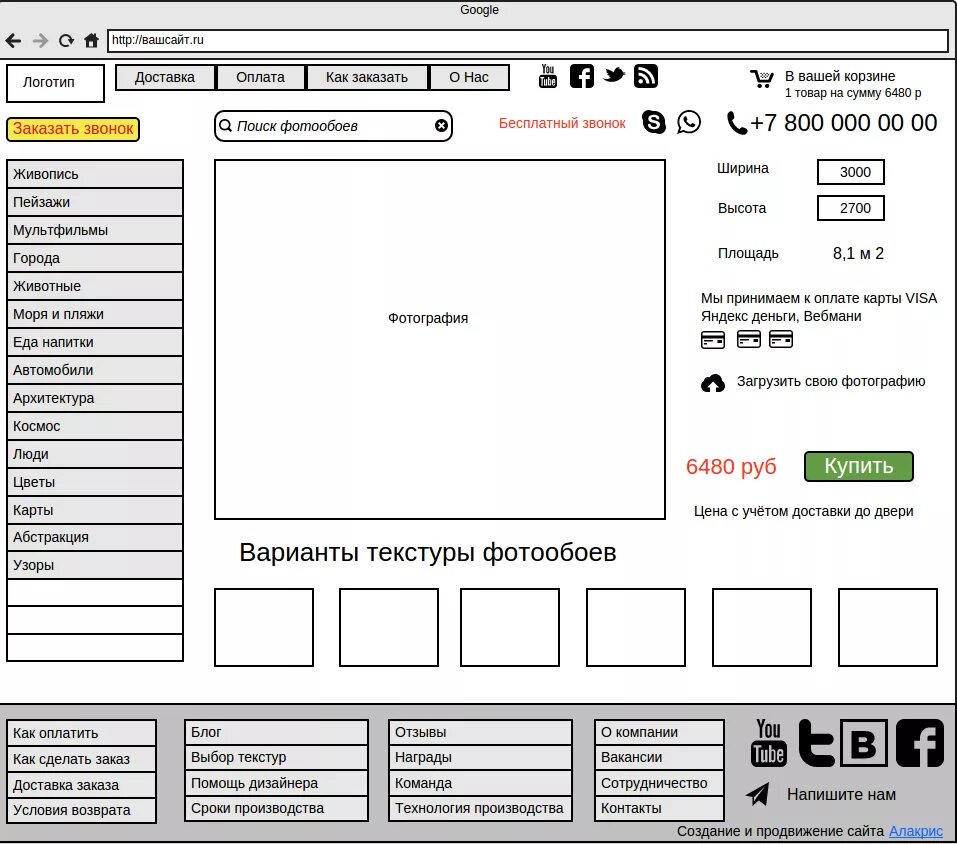The image size is (957, 844).
Task: Open Технология производства footer link
Action: [480, 809]
